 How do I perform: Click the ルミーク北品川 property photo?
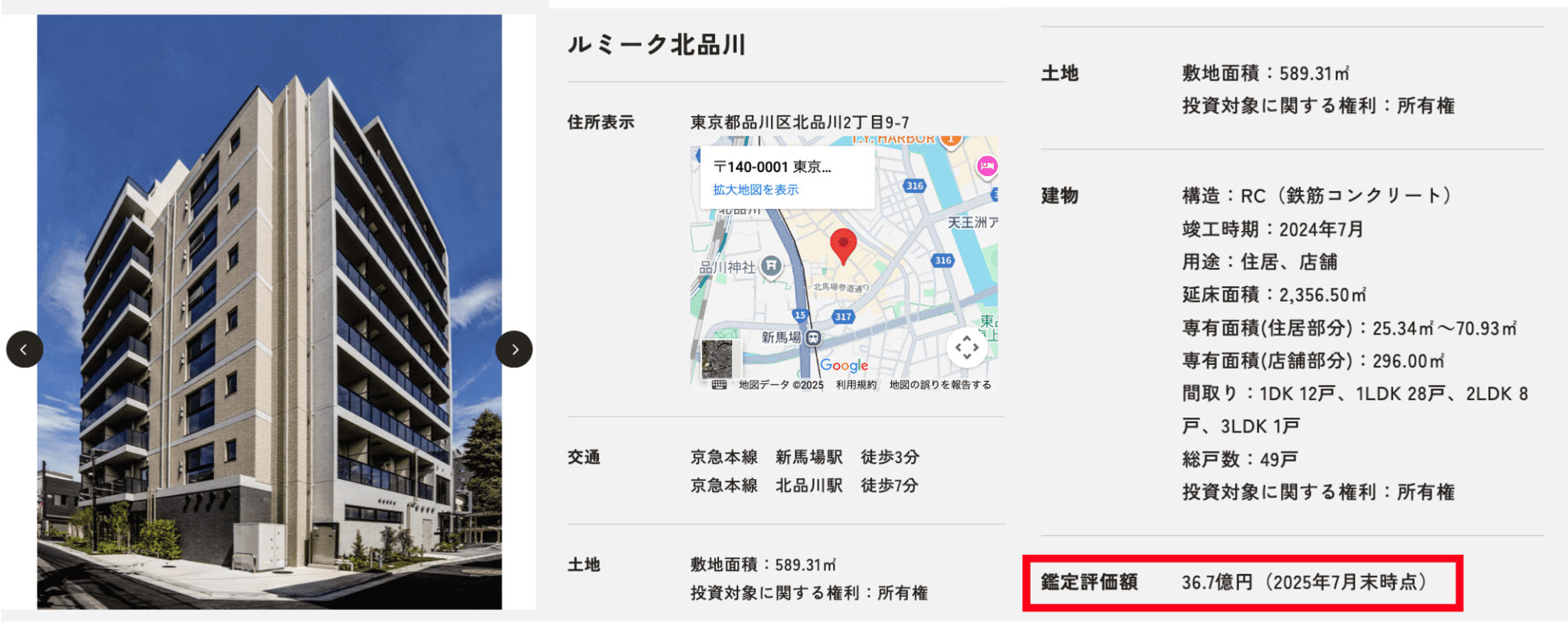pyautogui.click(x=269, y=230)
